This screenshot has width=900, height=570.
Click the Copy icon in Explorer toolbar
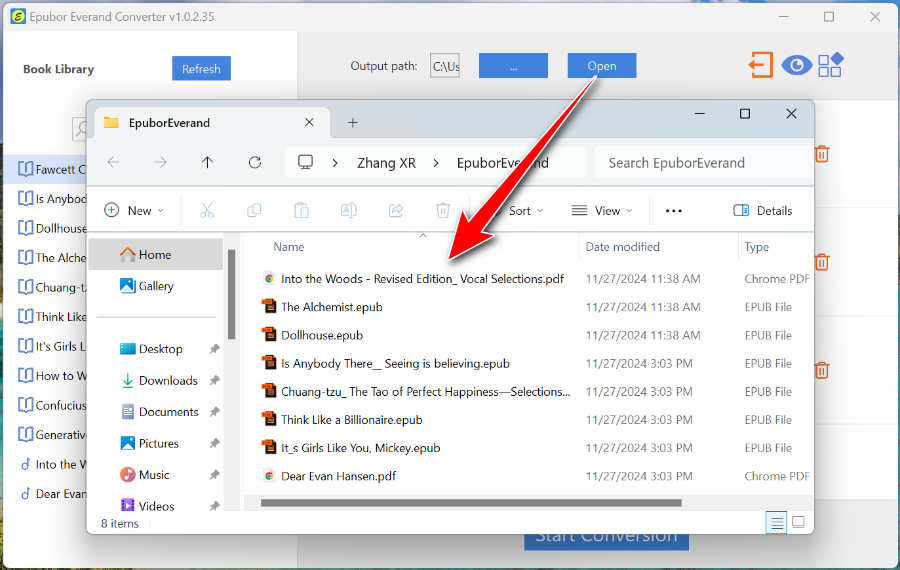tap(254, 211)
